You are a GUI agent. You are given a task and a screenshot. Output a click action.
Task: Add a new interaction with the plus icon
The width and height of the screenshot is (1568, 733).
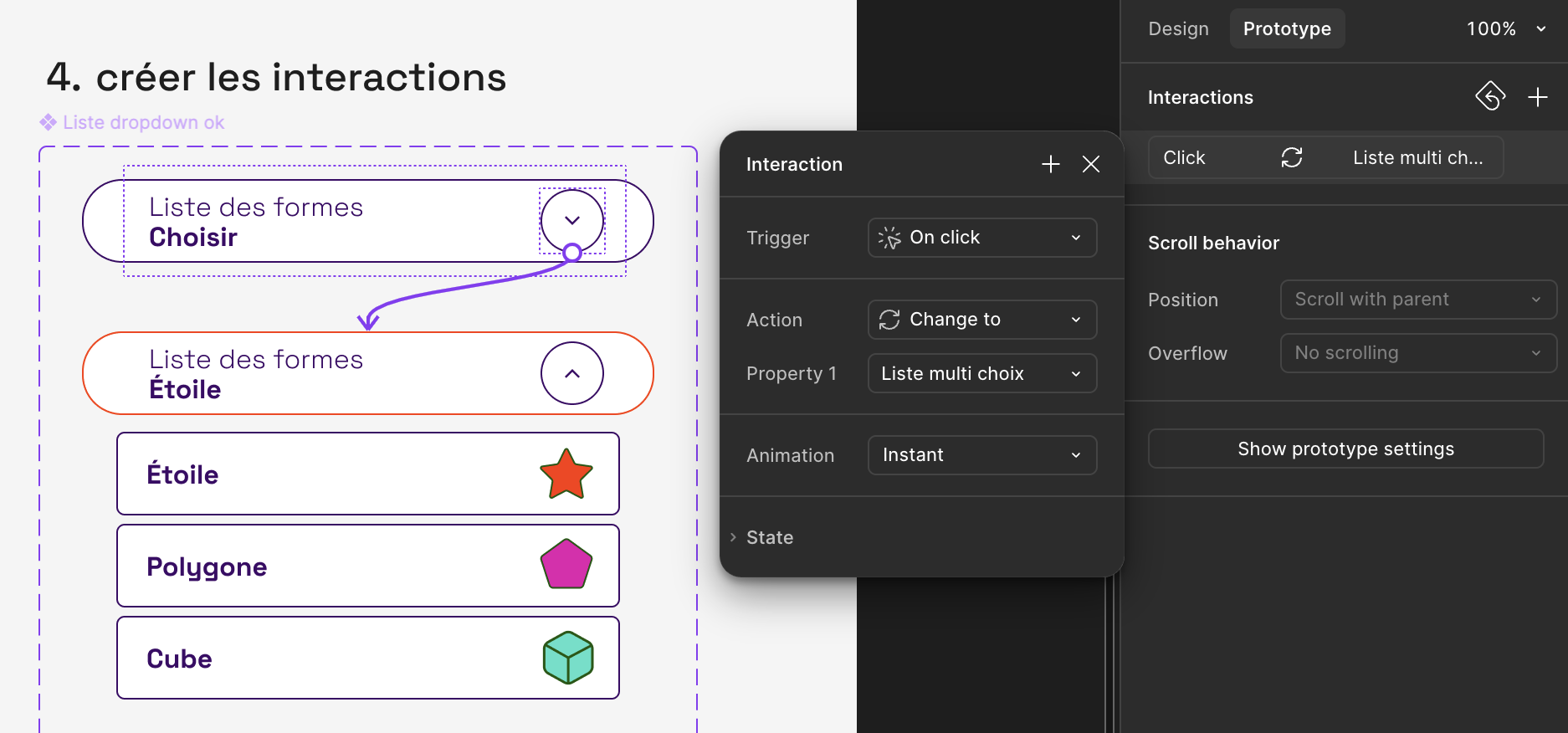pyautogui.click(x=1537, y=97)
